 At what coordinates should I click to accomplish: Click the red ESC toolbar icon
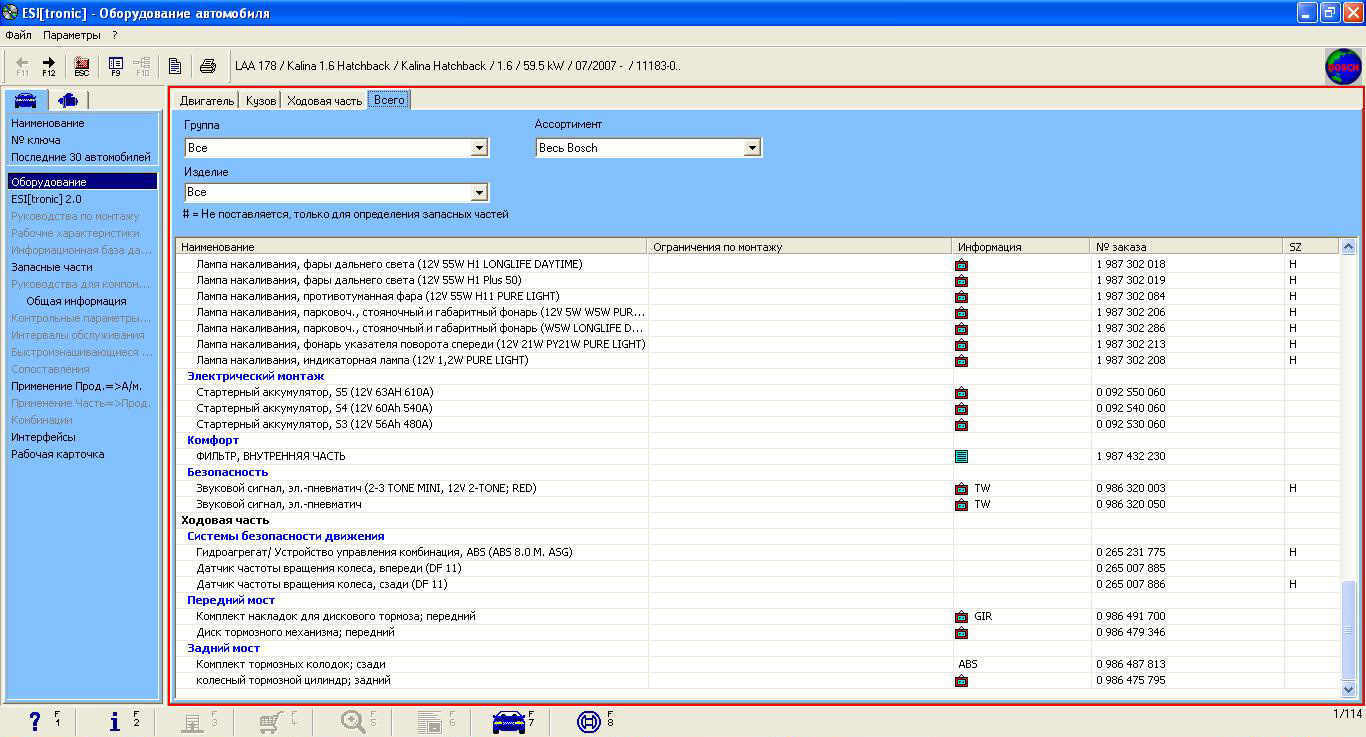(x=82, y=66)
